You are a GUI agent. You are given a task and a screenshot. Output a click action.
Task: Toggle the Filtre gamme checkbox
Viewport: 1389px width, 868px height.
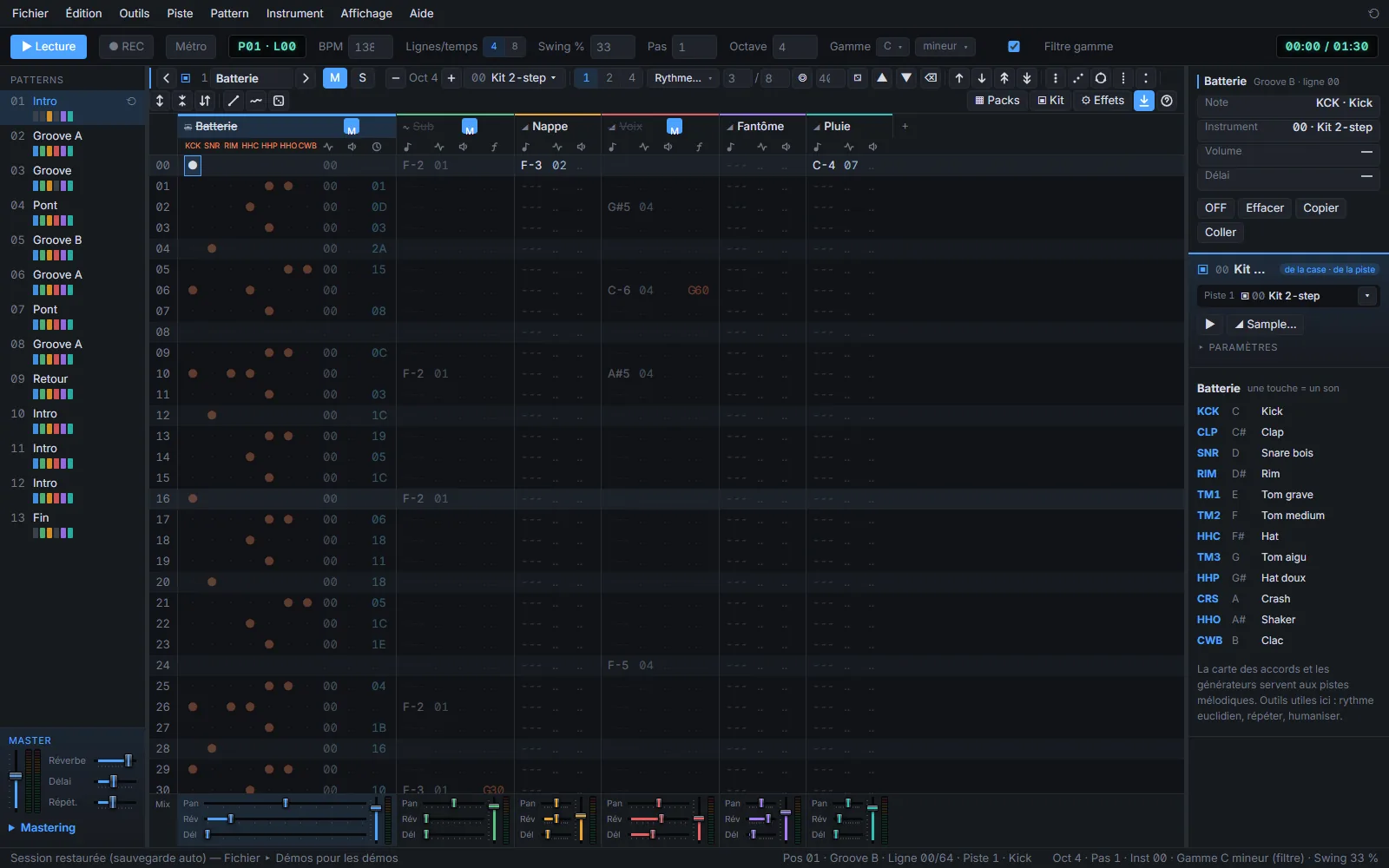coord(1014,47)
